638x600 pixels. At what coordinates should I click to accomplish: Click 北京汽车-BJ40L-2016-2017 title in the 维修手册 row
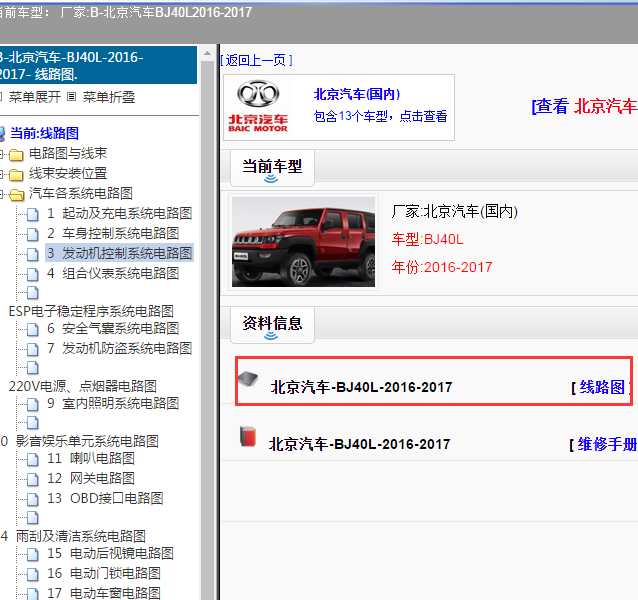pos(360,444)
